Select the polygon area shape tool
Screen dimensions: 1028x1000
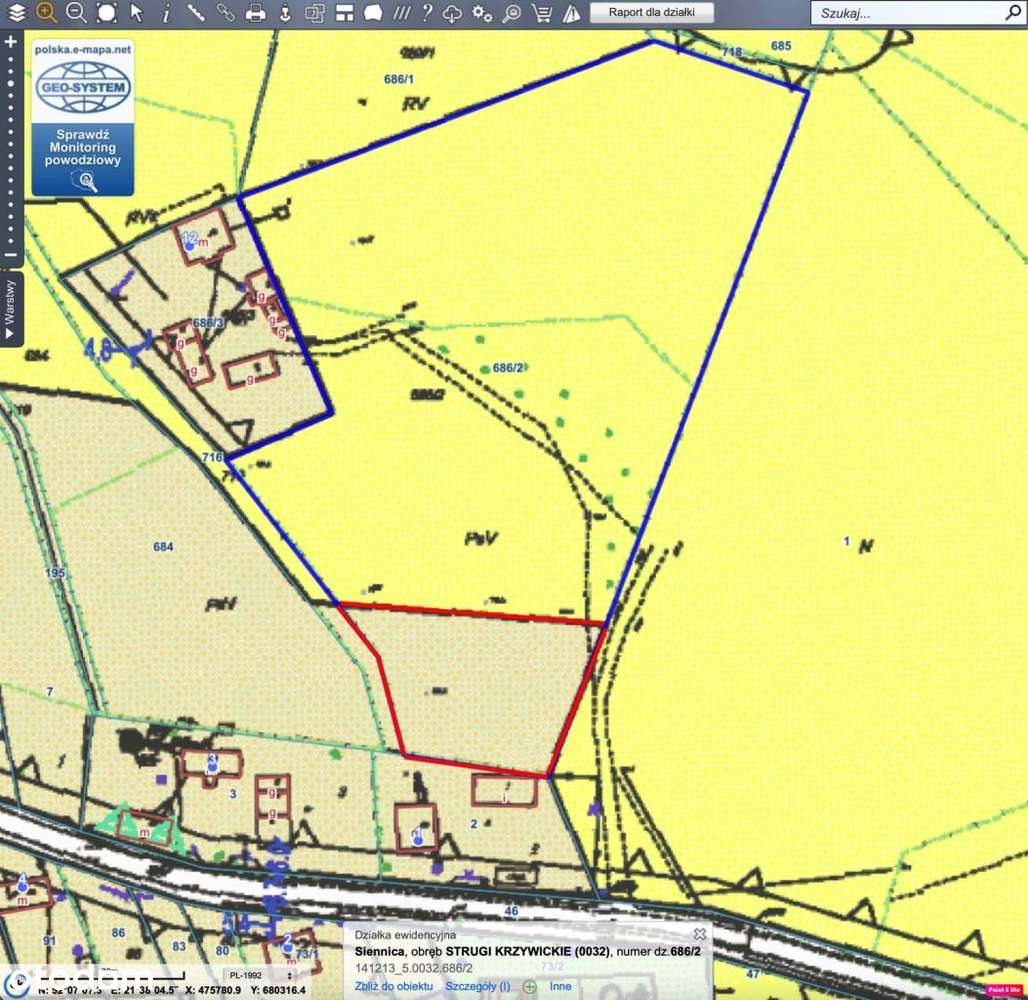[373, 12]
